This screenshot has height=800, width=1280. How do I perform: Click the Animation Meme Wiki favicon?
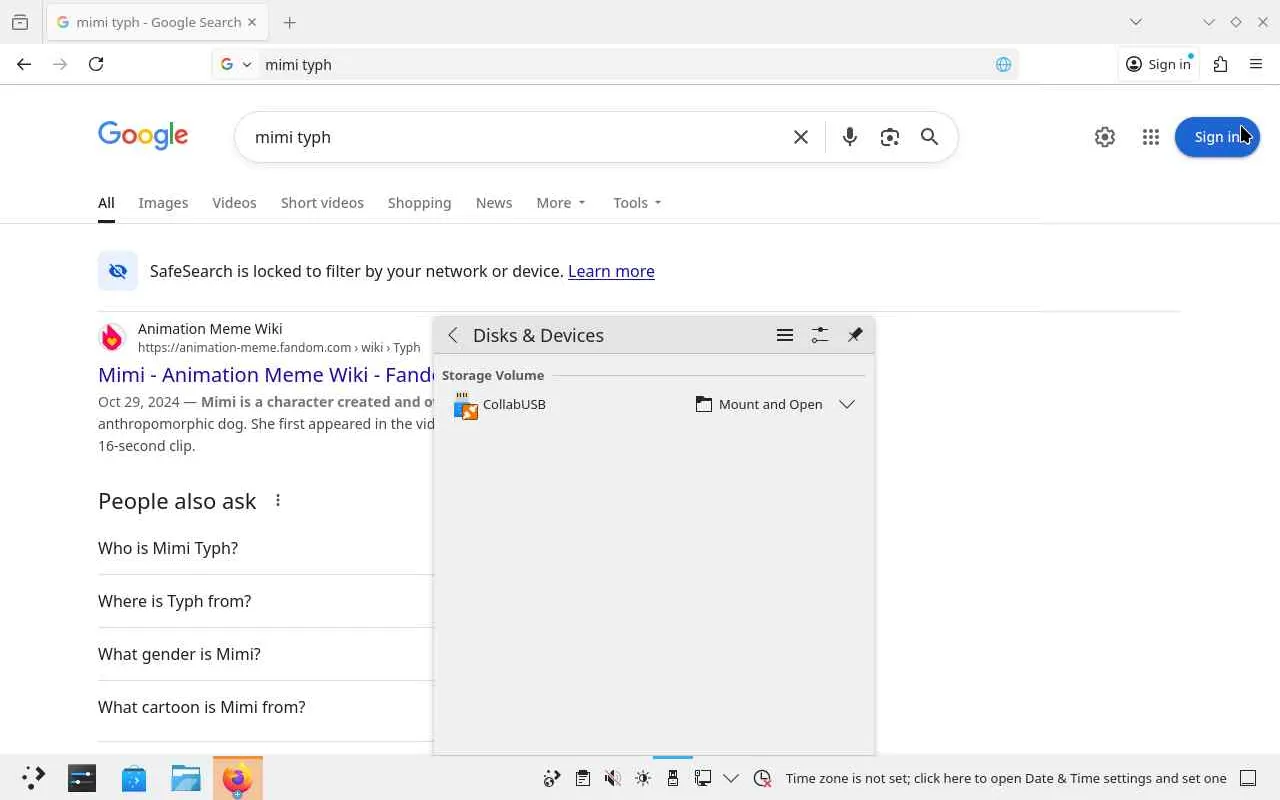(112, 338)
